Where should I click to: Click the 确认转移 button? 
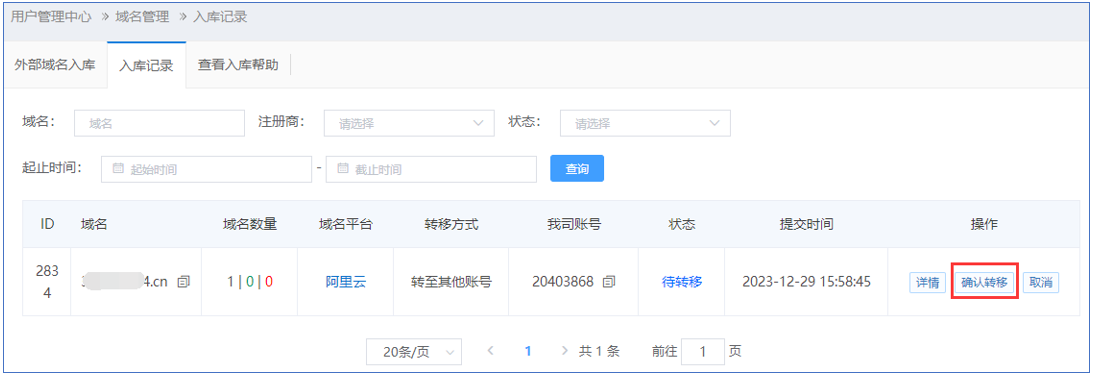pos(984,282)
